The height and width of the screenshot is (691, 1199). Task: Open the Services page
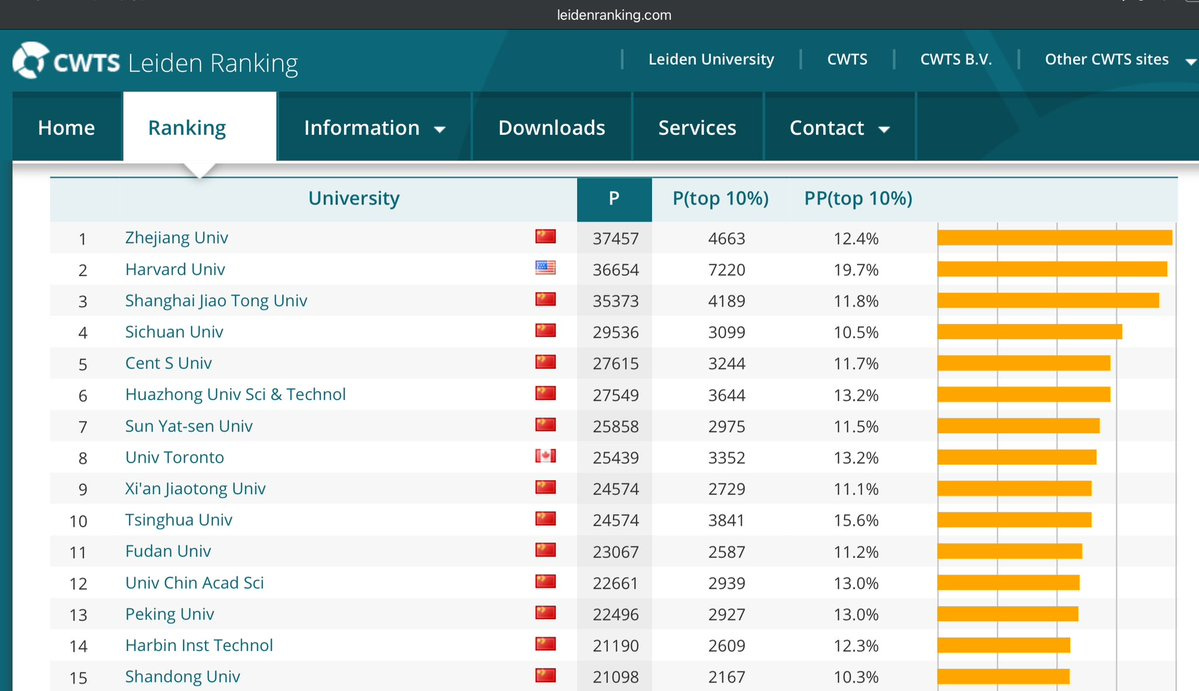point(697,128)
